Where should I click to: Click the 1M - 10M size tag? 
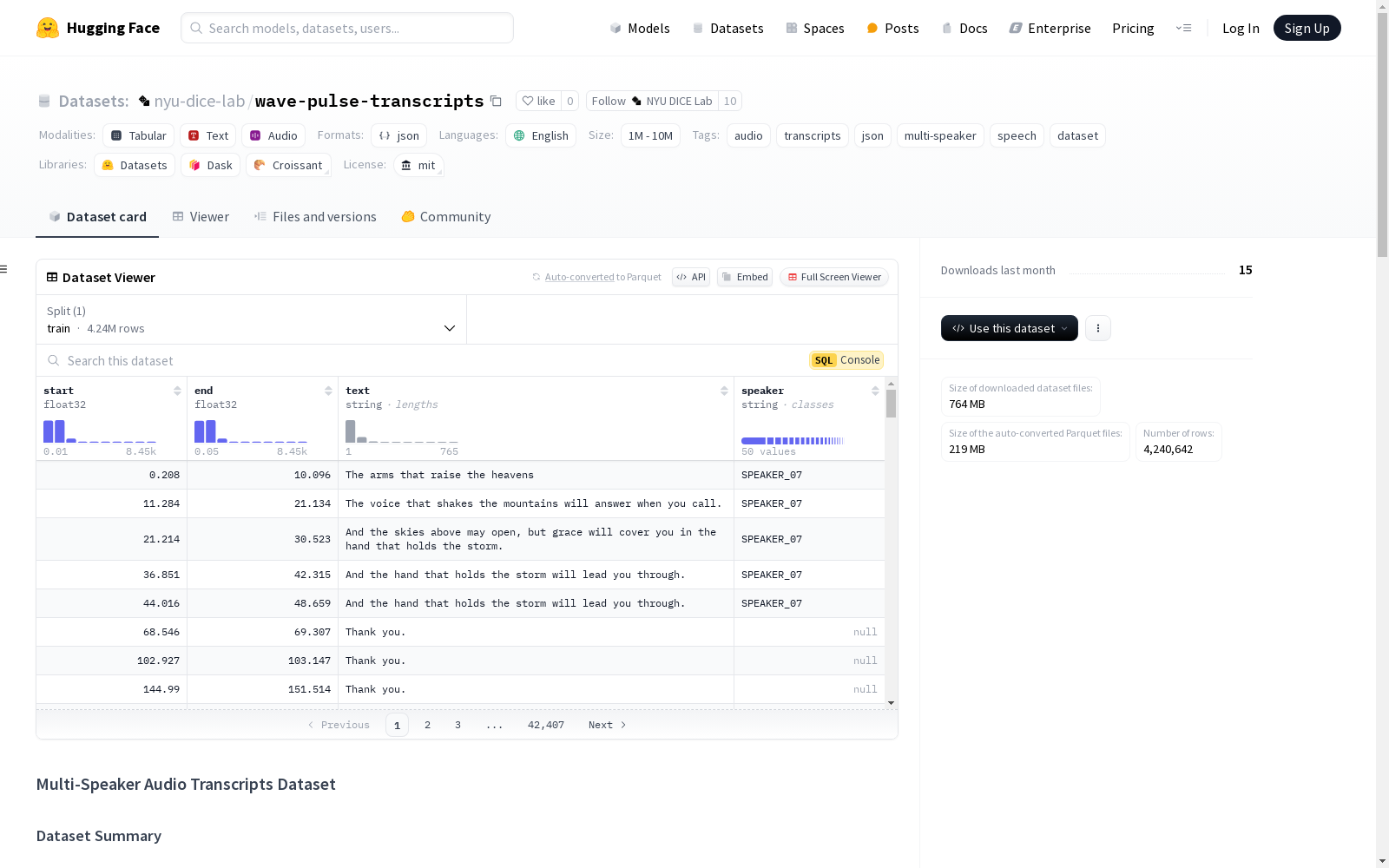(x=650, y=135)
